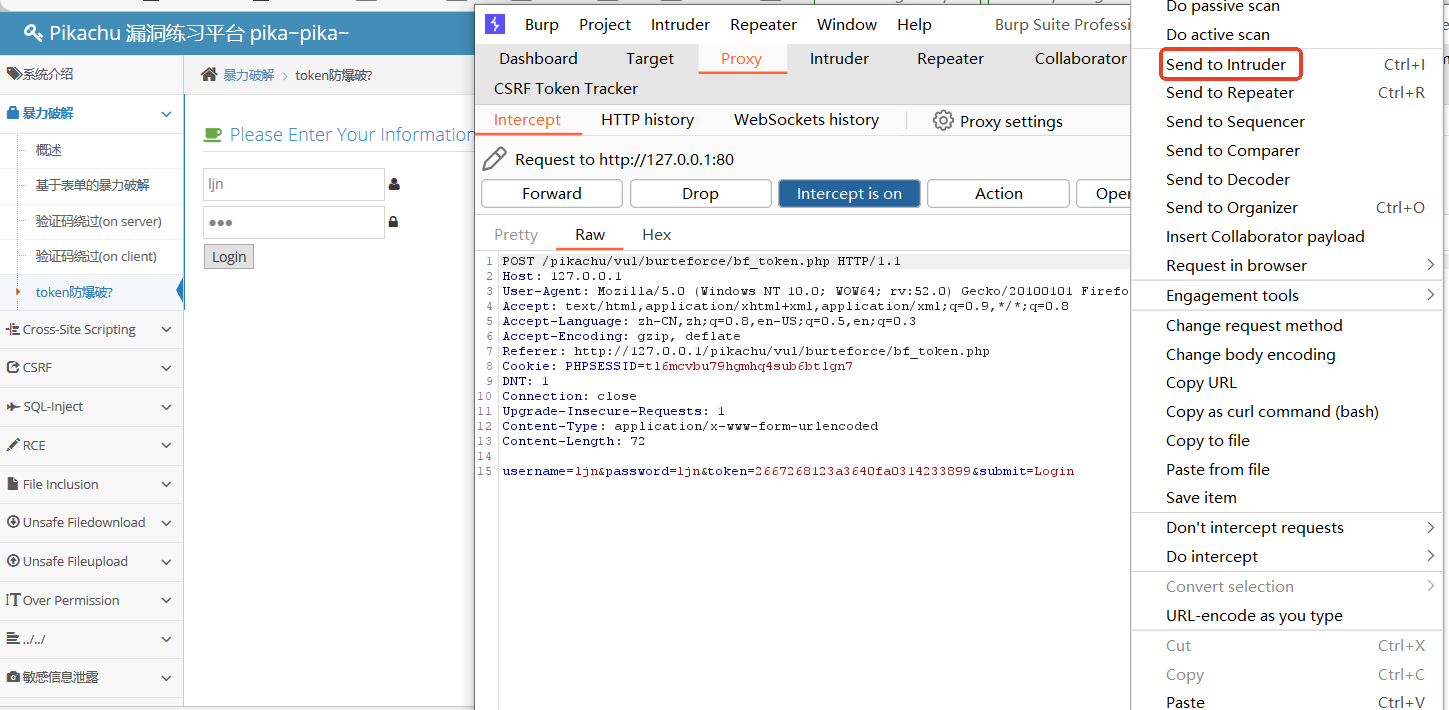Click the pencil icon beside RCE

point(13,445)
